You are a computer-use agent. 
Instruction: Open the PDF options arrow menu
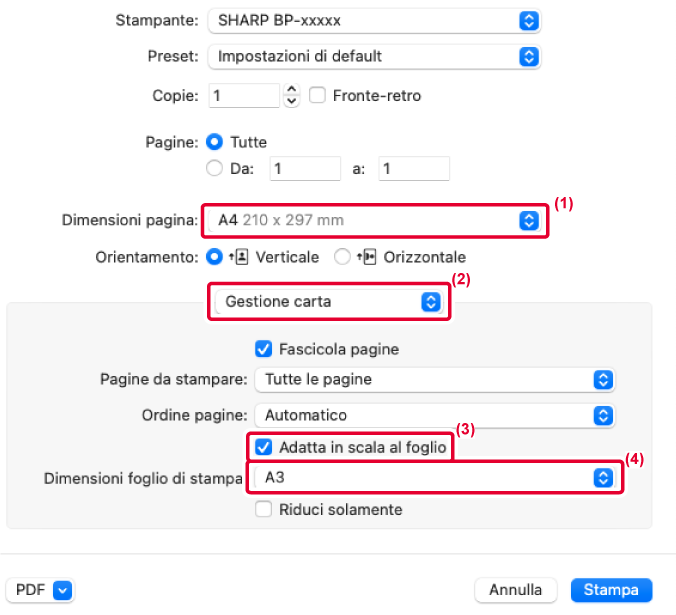click(x=63, y=590)
